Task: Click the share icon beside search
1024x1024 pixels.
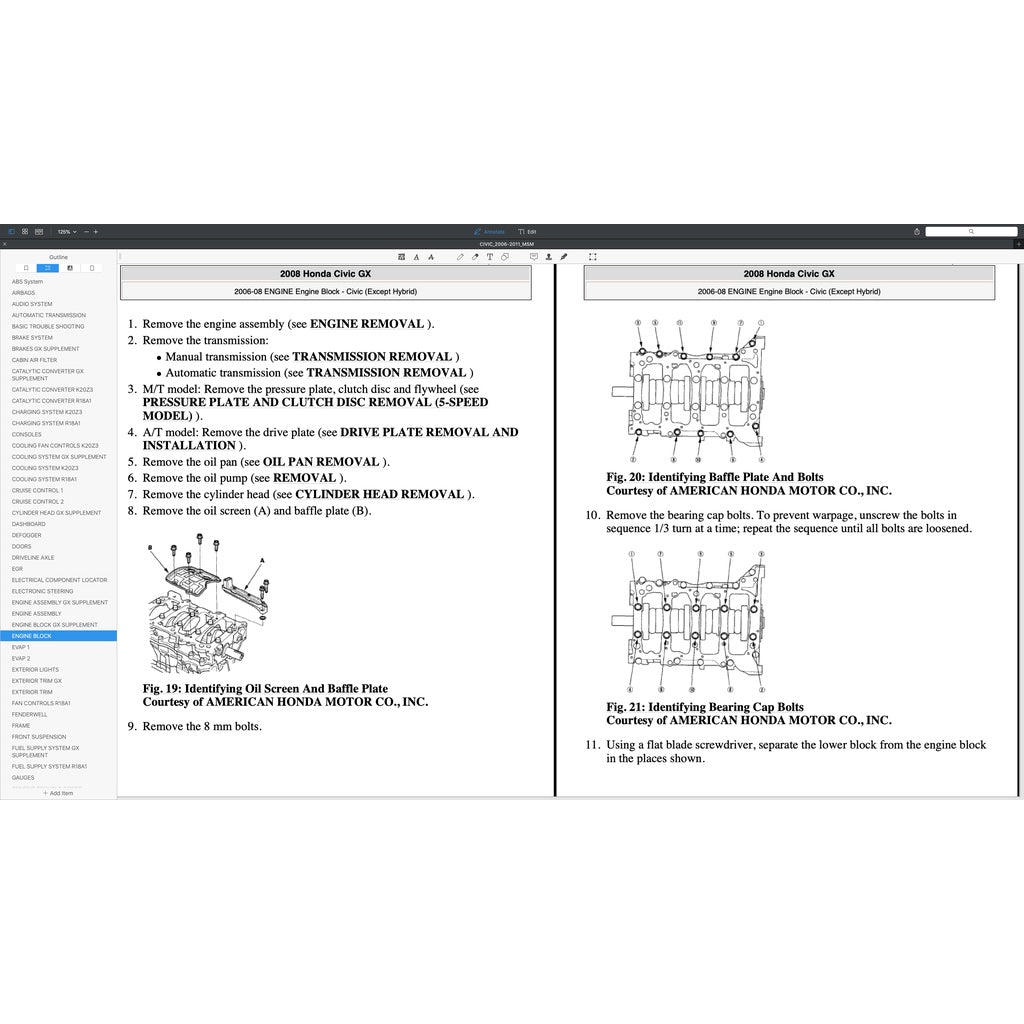Action: 916,231
